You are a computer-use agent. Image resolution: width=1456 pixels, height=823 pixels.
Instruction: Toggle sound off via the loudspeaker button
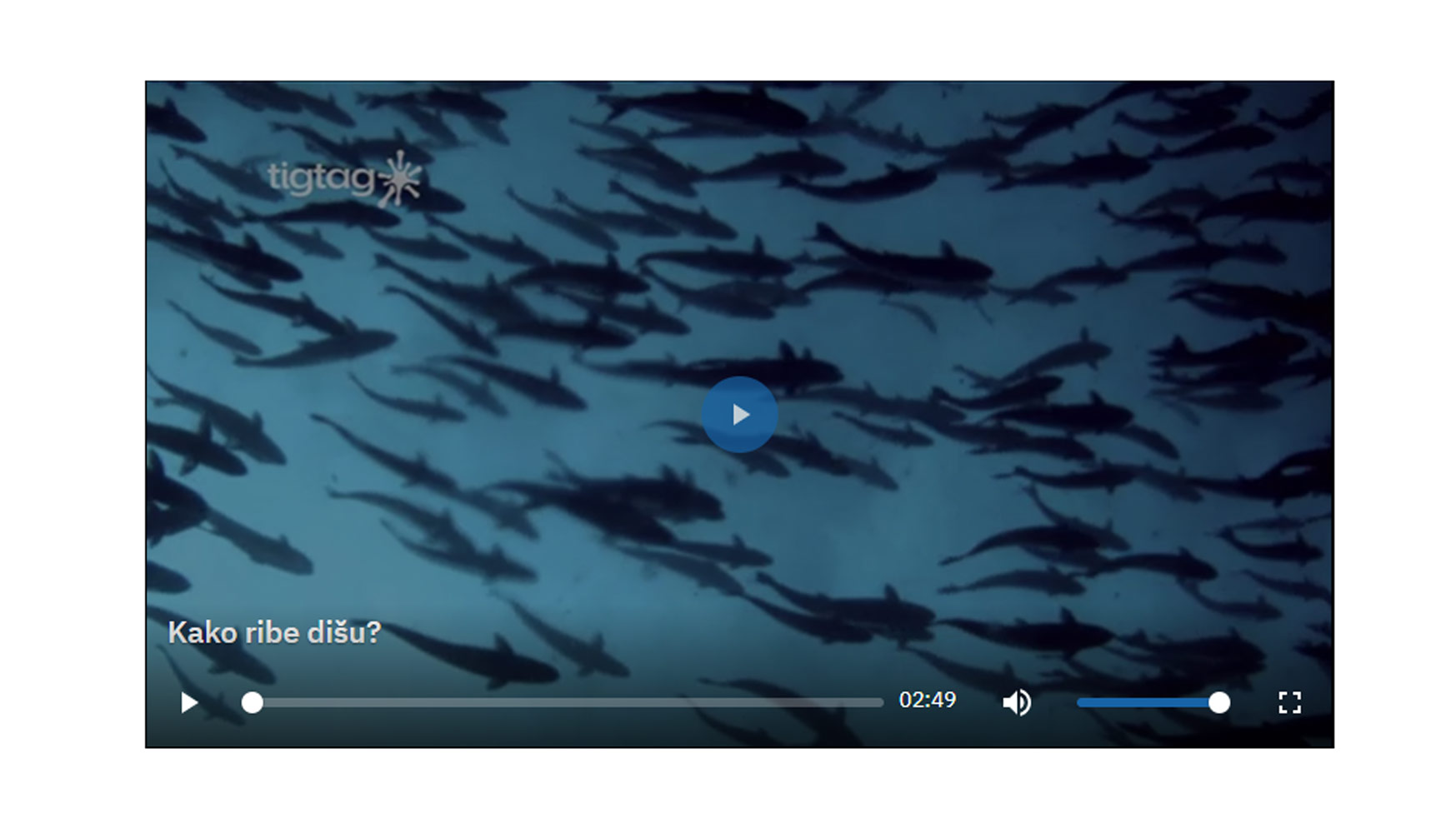click(1017, 703)
